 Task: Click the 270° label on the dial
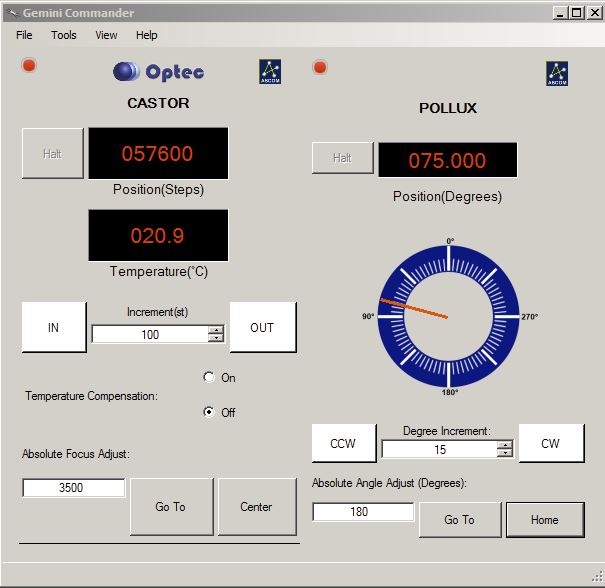click(530, 317)
